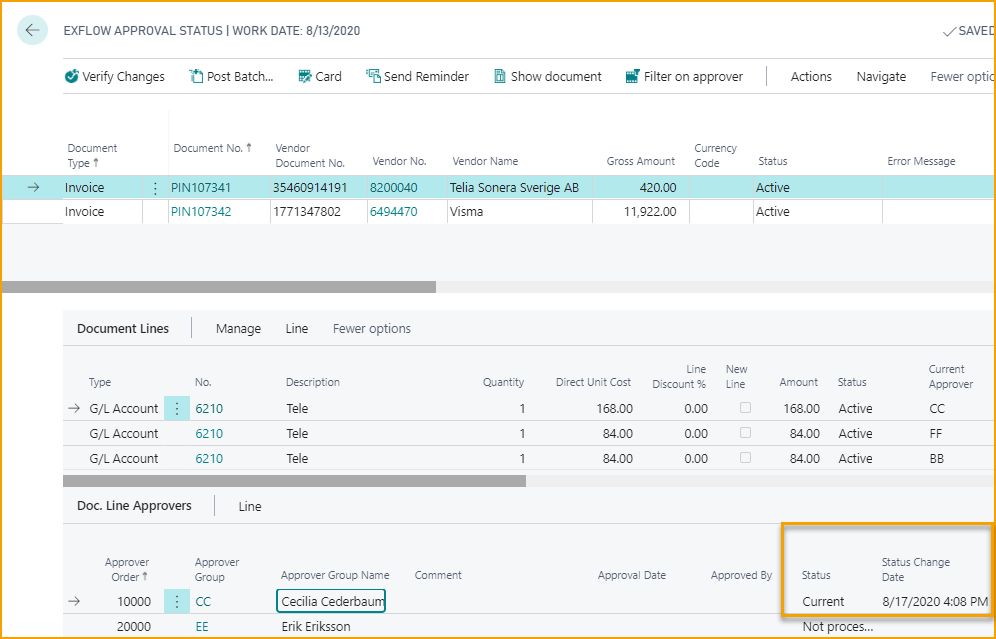Screen dimensions: 996x639
Task: Open the Navigate dropdown menu
Action: coord(881,77)
